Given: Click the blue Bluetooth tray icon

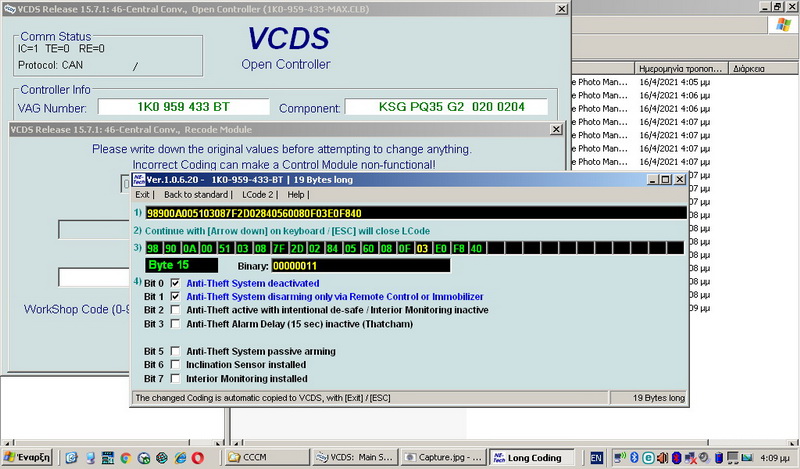Looking at the screenshot, I should pos(634,458).
